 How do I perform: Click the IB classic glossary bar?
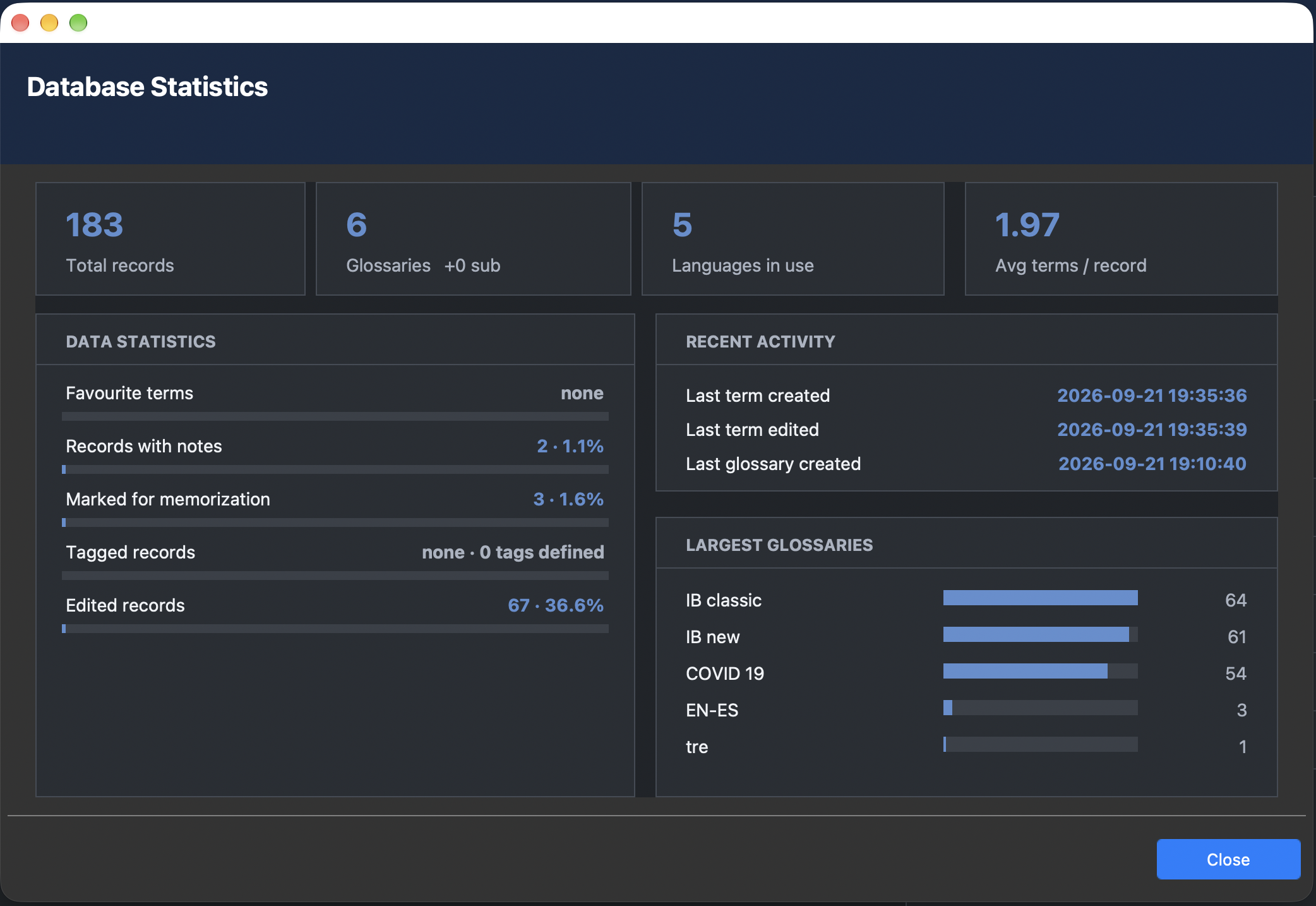1041,598
